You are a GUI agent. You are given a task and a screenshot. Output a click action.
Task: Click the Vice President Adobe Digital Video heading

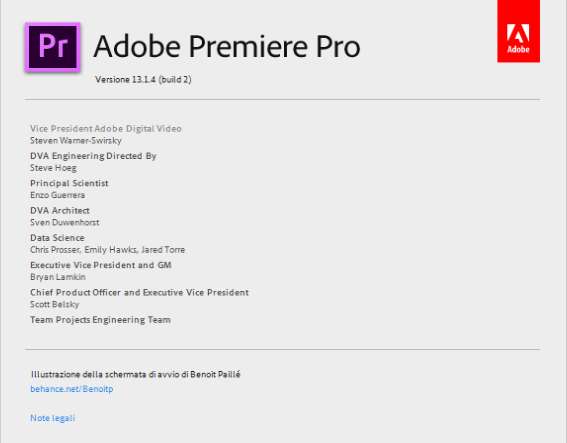[x=106, y=128]
